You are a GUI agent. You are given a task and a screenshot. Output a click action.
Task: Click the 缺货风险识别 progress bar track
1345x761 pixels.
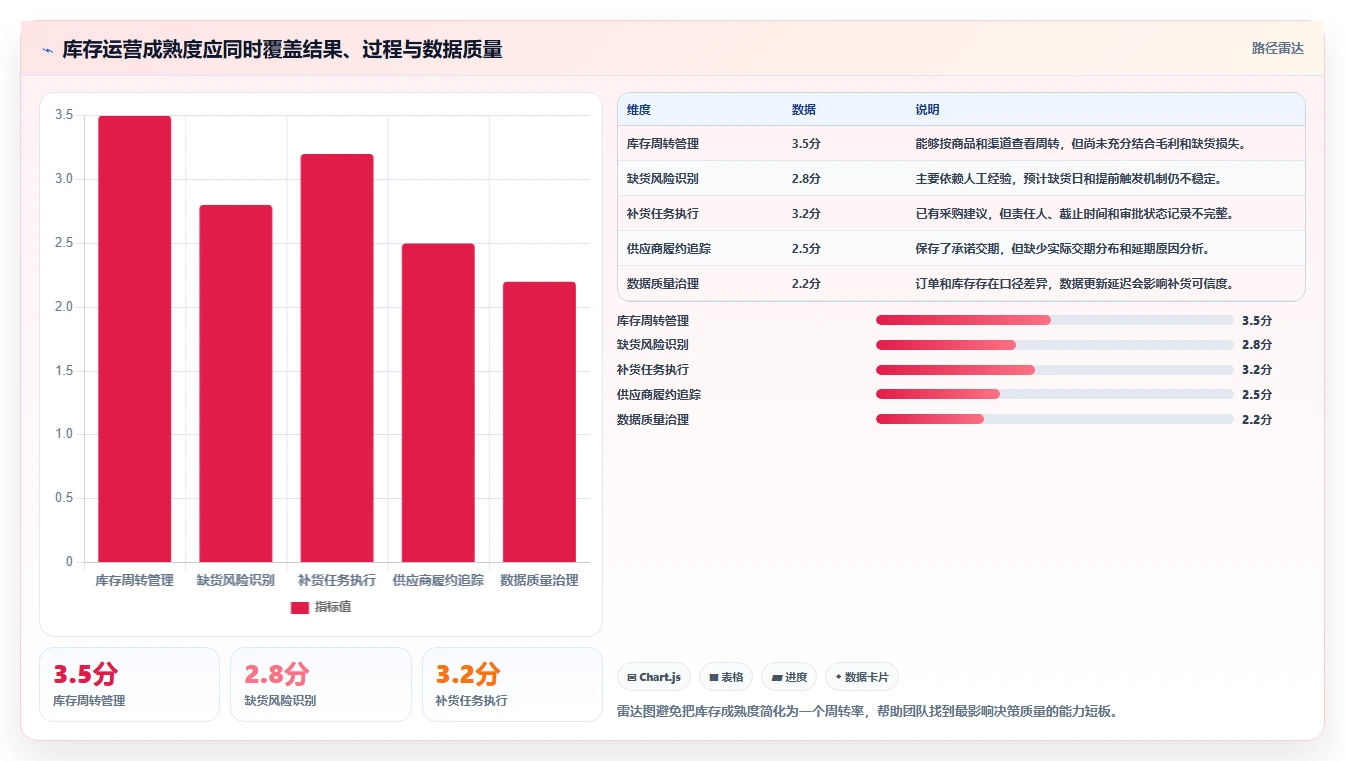pyautogui.click(x=1054, y=345)
